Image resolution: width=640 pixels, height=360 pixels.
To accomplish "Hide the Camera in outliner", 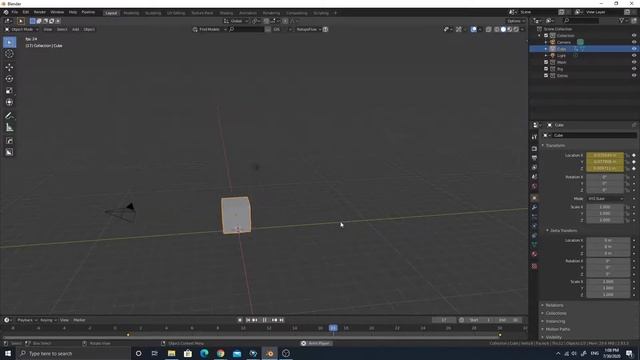I will [634, 42].
